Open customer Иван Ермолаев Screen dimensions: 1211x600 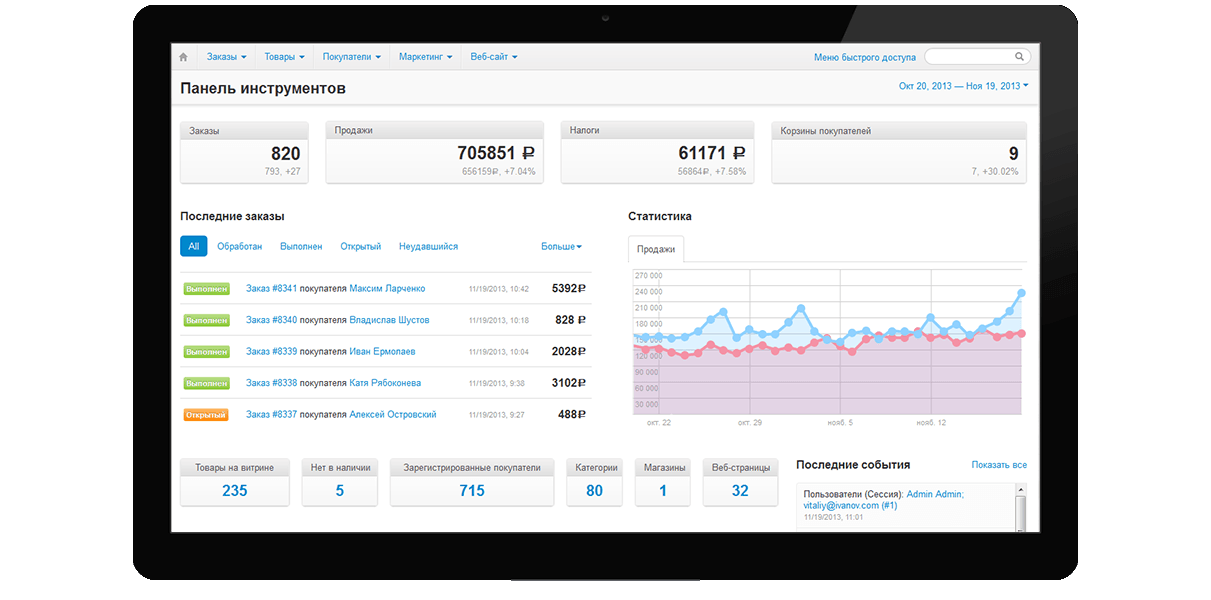point(382,352)
